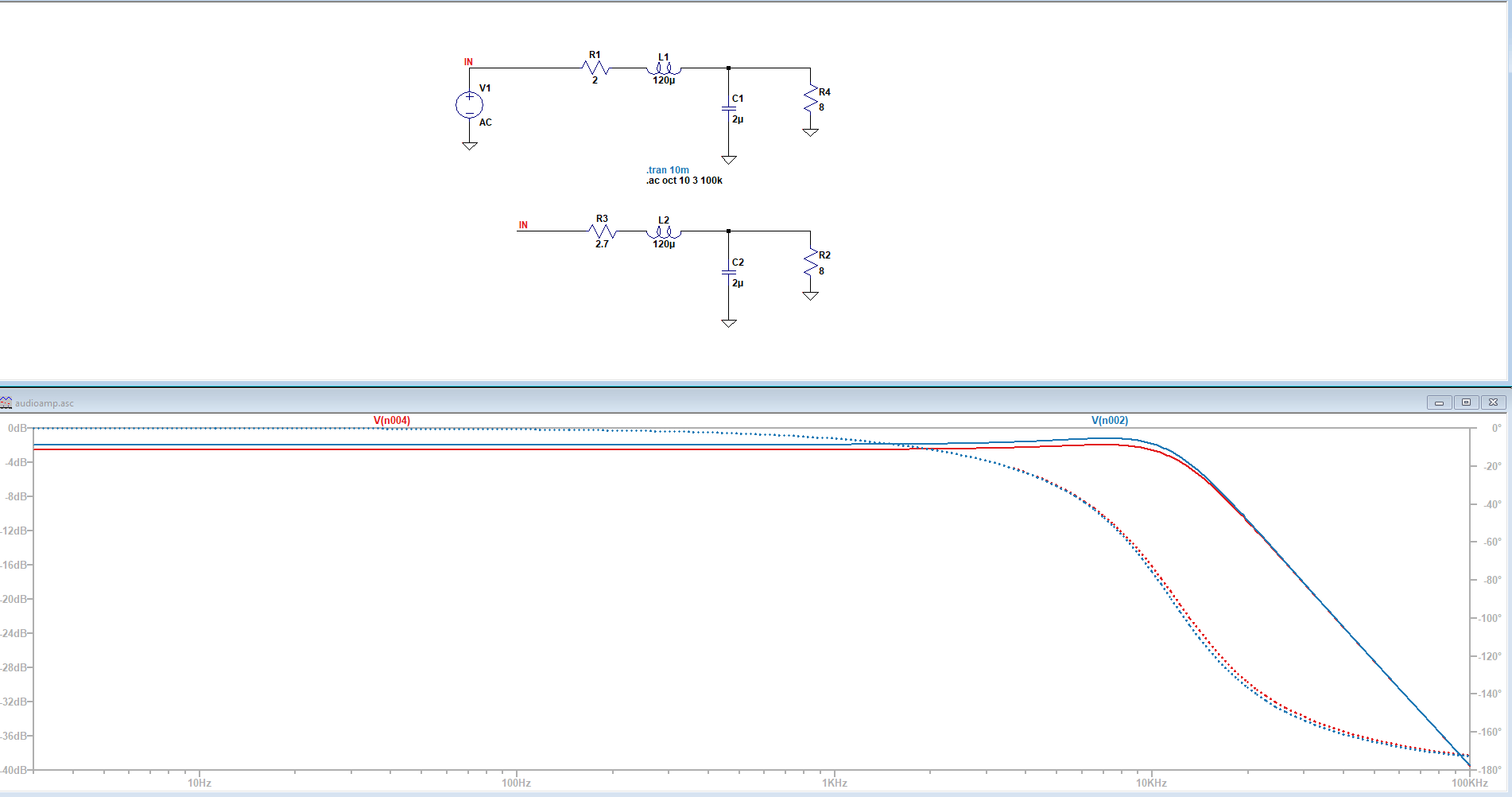Screen dimensions: 1512x797
Task: Click the 100Hz label on the frequency axis
Action: click(516, 783)
